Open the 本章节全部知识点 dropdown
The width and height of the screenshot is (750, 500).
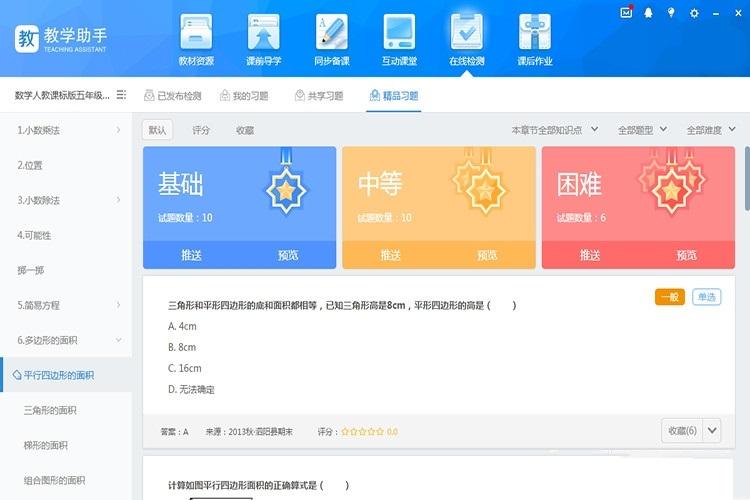click(555, 130)
